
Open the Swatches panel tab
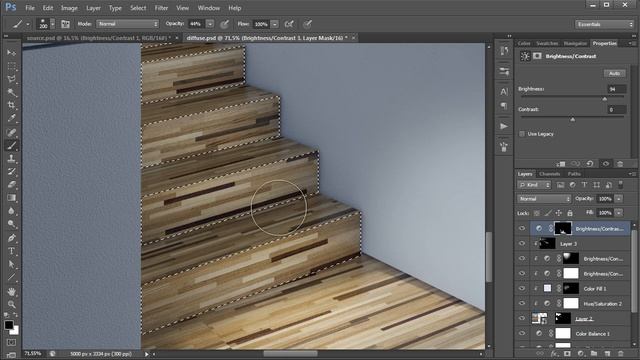[547, 43]
